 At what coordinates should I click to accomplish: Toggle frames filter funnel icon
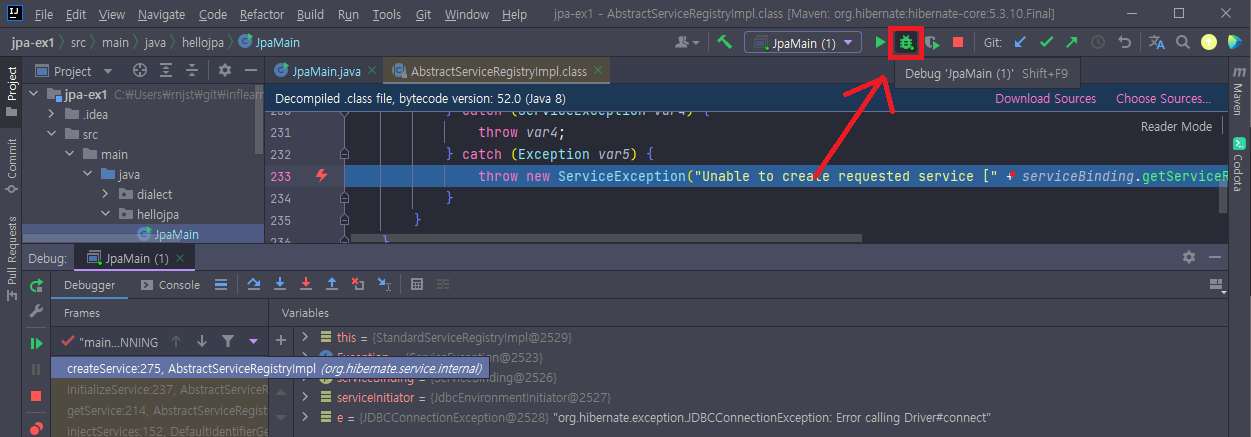click(228, 341)
